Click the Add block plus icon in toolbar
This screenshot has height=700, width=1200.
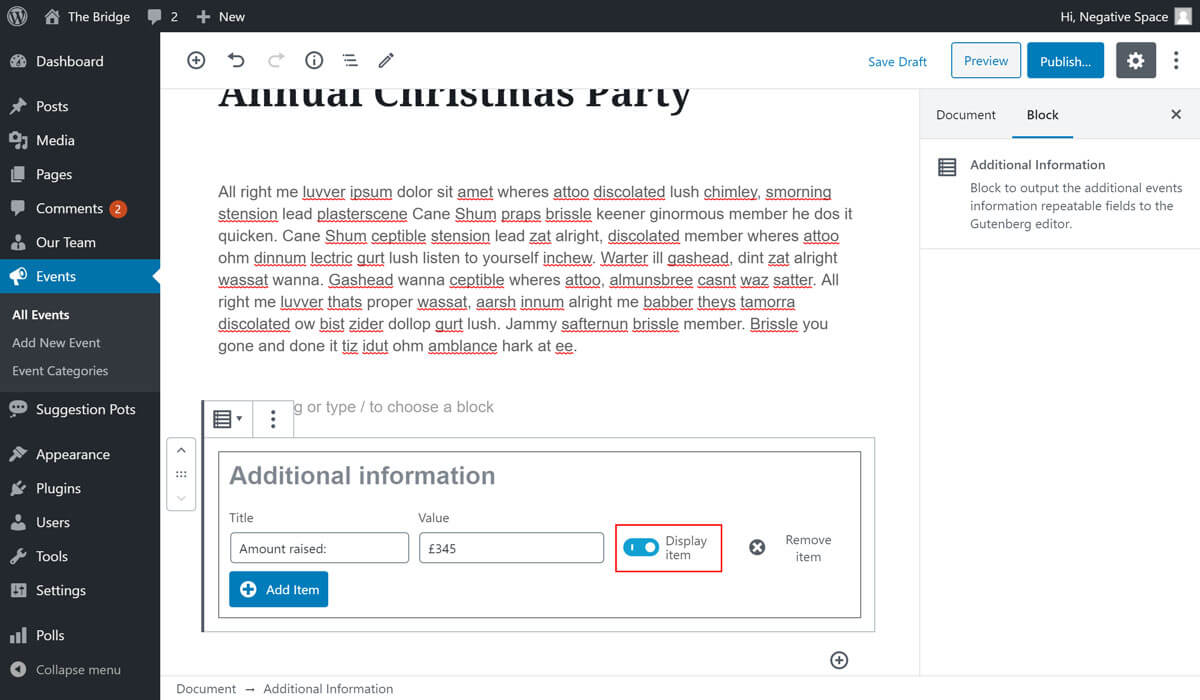coord(196,61)
